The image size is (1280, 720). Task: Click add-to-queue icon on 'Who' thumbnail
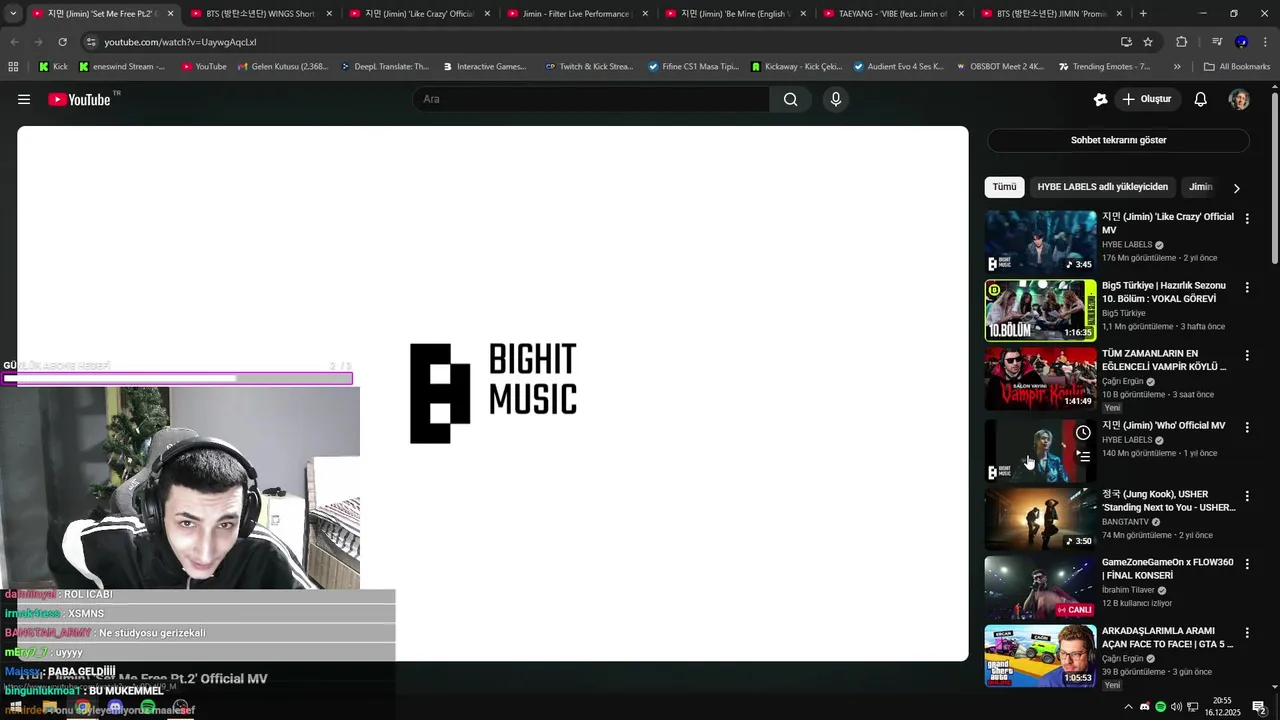click(1083, 457)
